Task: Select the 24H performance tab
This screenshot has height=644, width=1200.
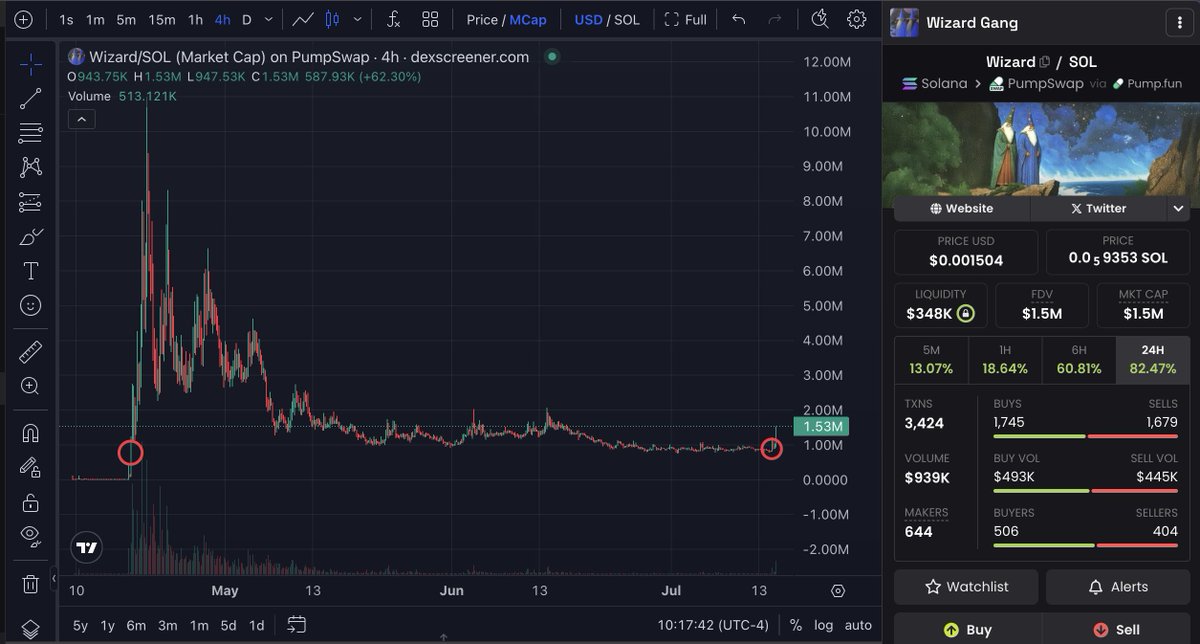Action: tap(1153, 360)
